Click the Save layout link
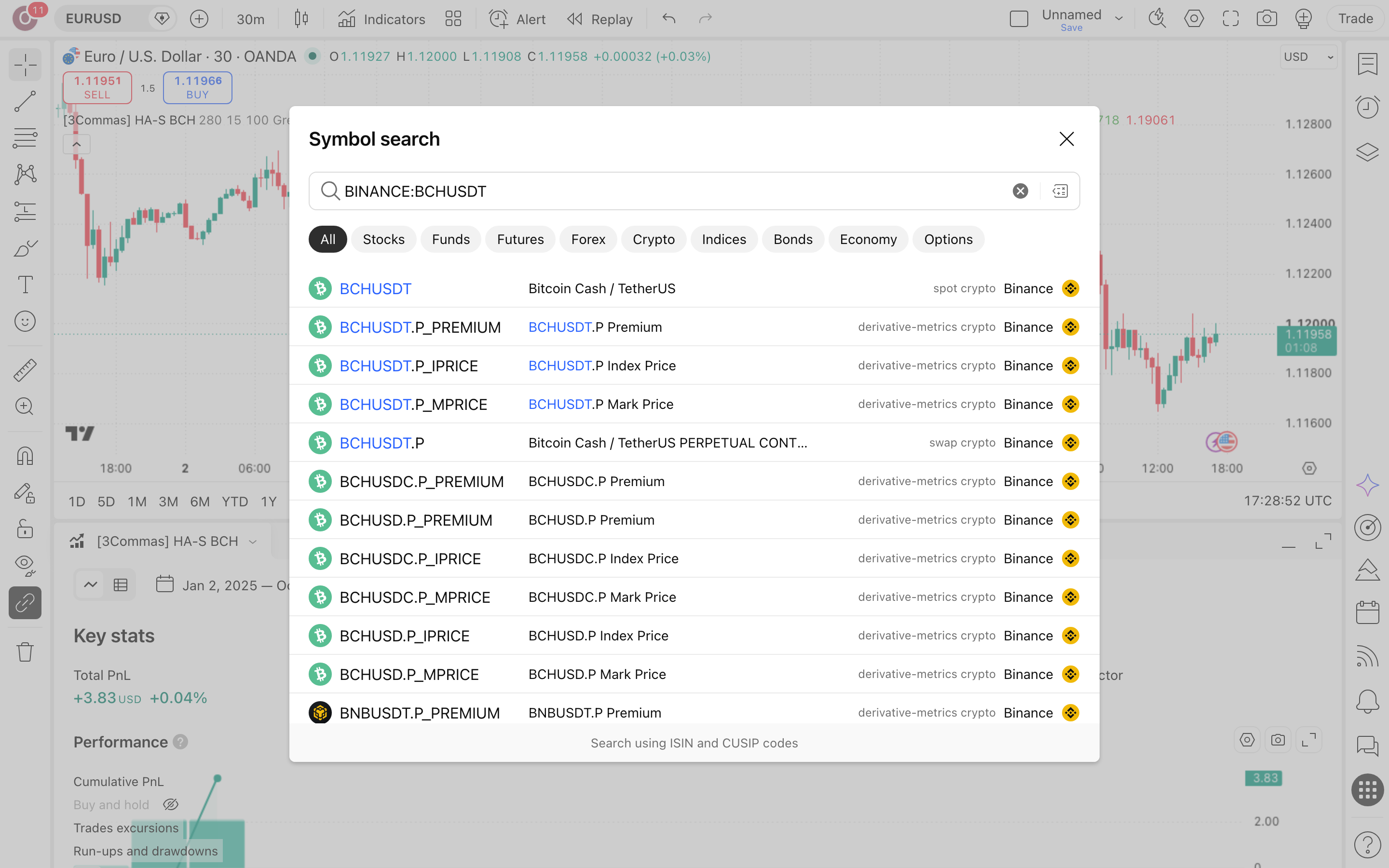The height and width of the screenshot is (868, 1389). coord(1071,27)
